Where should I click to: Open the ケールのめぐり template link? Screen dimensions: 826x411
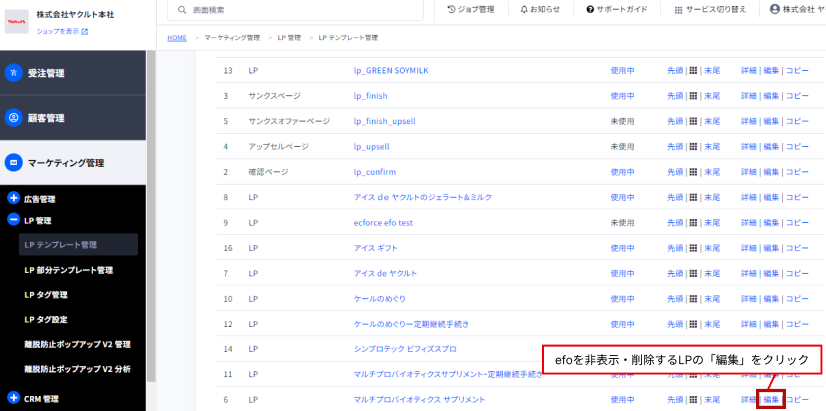click(x=380, y=299)
